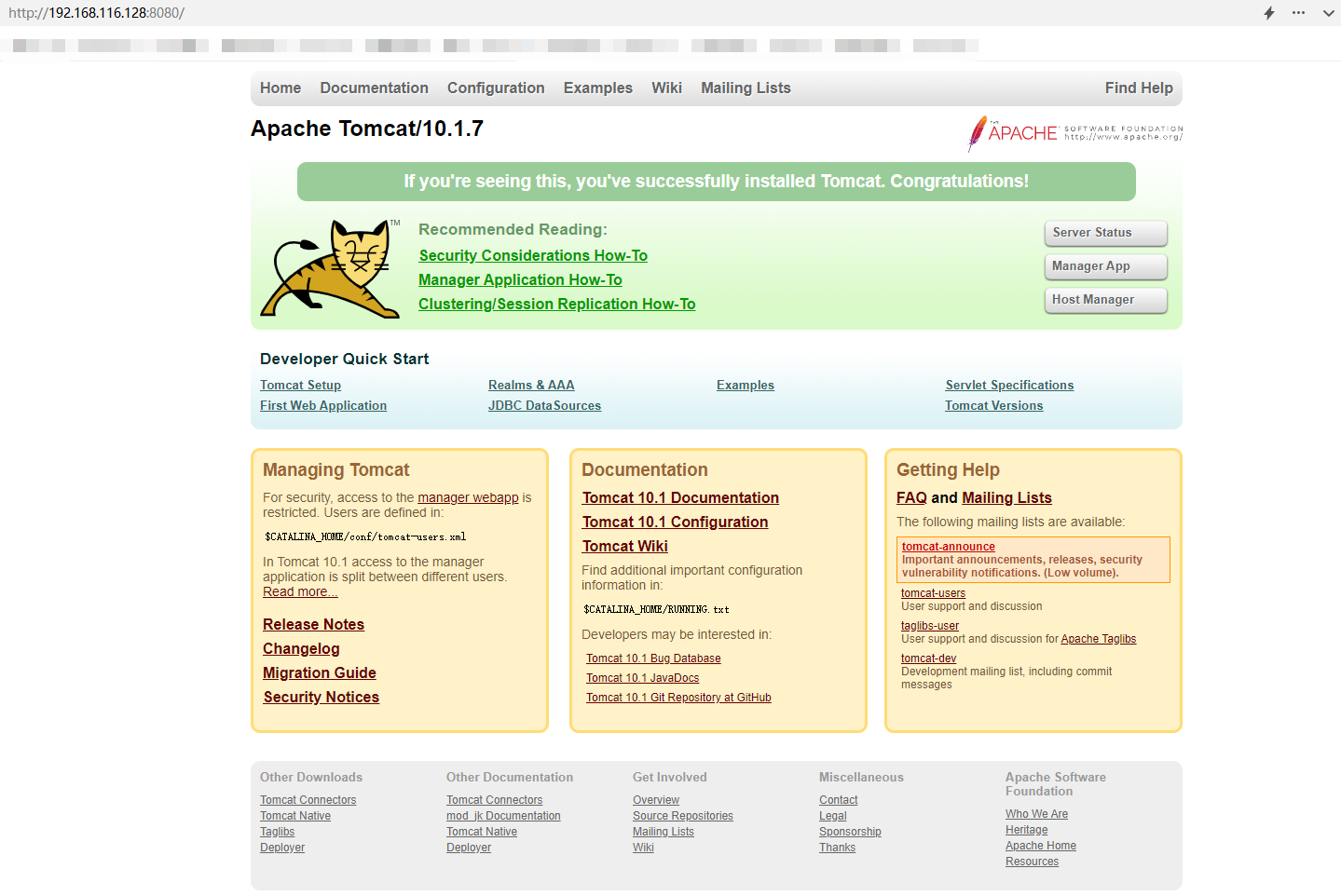This screenshot has height=896, width=1341.
Task: Click Find Help in the navigation bar
Action: pyautogui.click(x=1139, y=88)
